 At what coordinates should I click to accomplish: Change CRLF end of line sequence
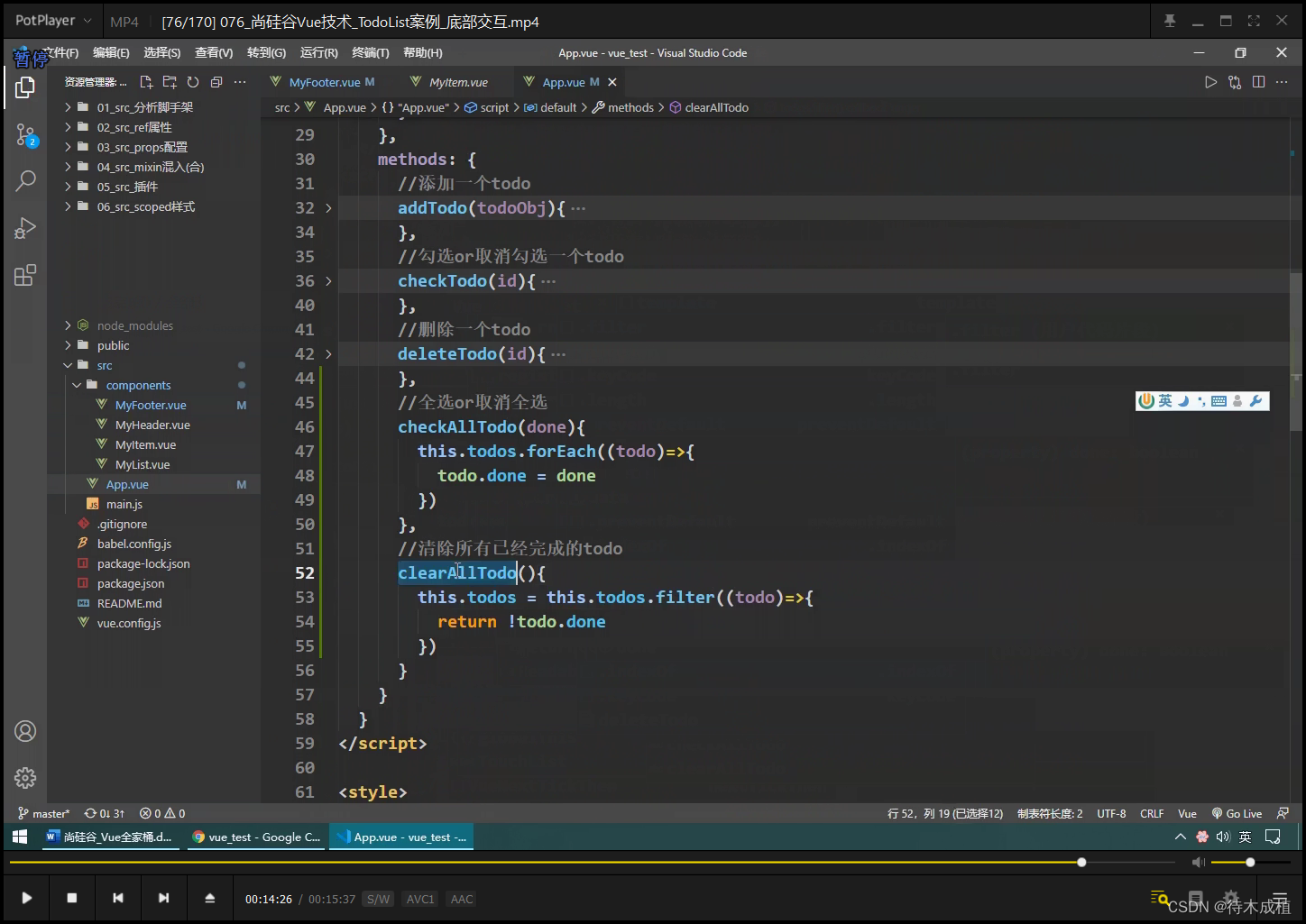coord(1152,813)
